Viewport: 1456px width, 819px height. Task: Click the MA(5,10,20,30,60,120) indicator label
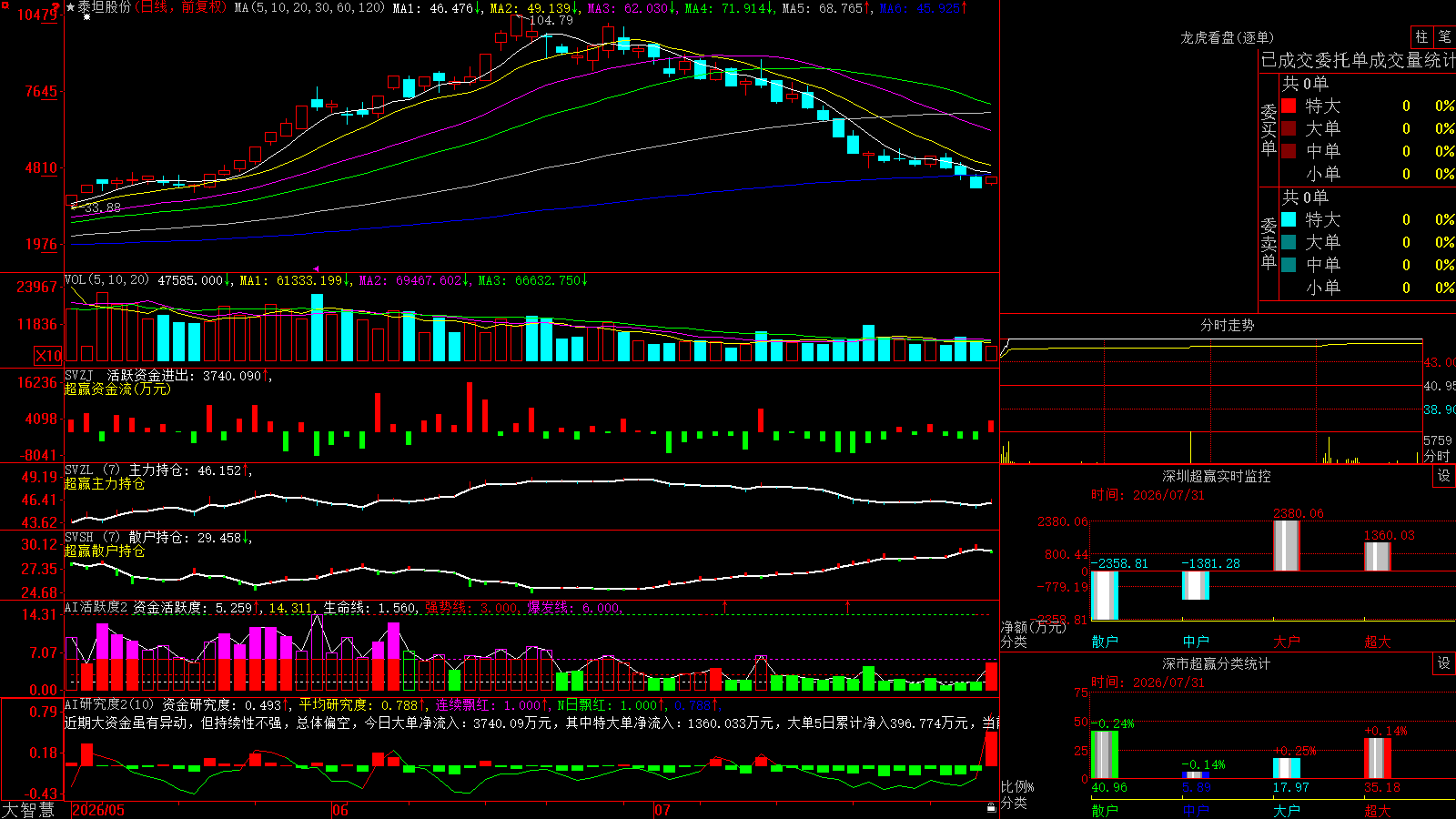[309, 8]
